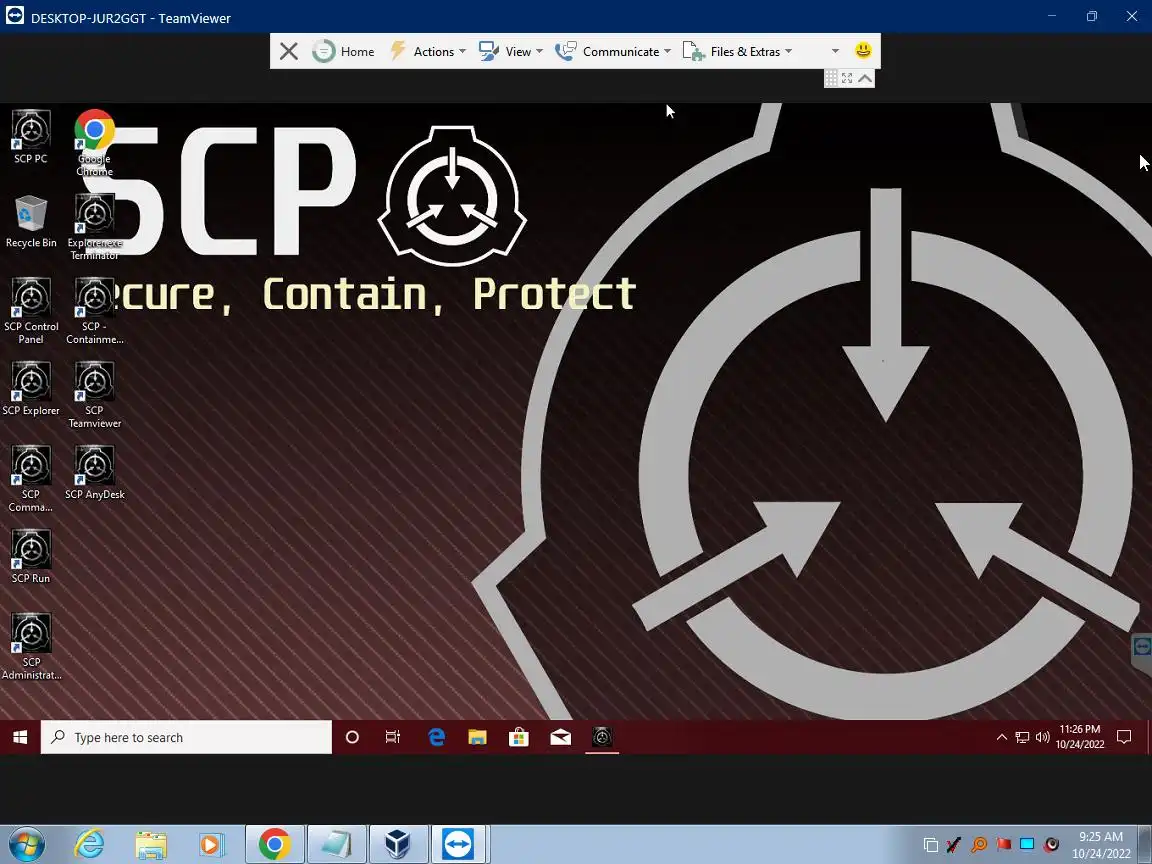Open Windows Explorer from local taskbar

tap(151, 844)
